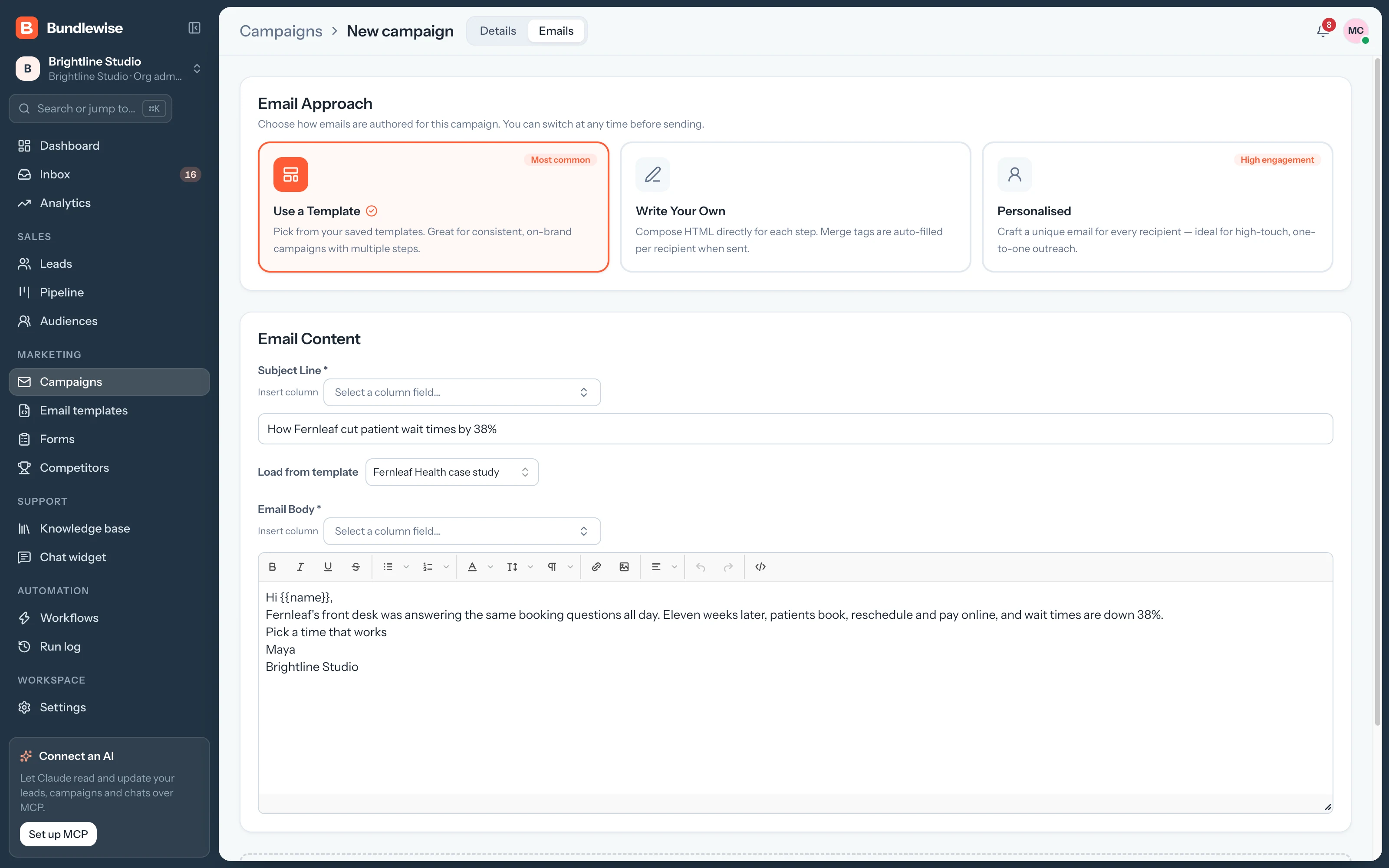1389x868 pixels.
Task: Expand the Brightline Studio workspace switcher
Action: [x=109, y=68]
